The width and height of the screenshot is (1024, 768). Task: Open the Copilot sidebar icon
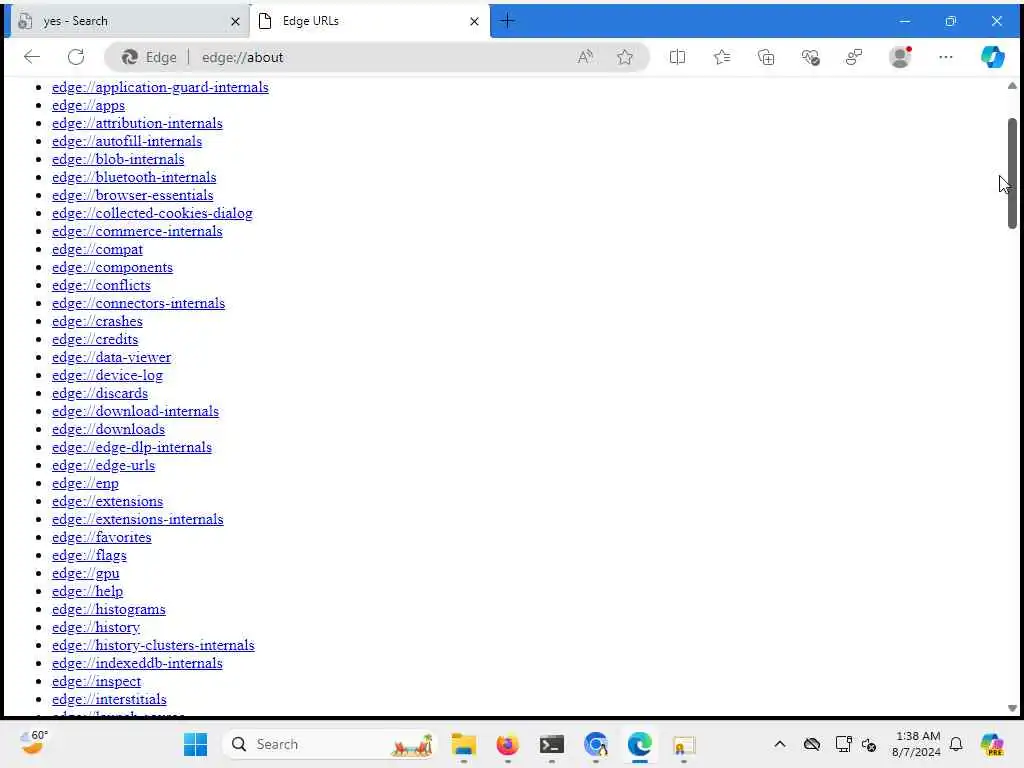pos(993,57)
